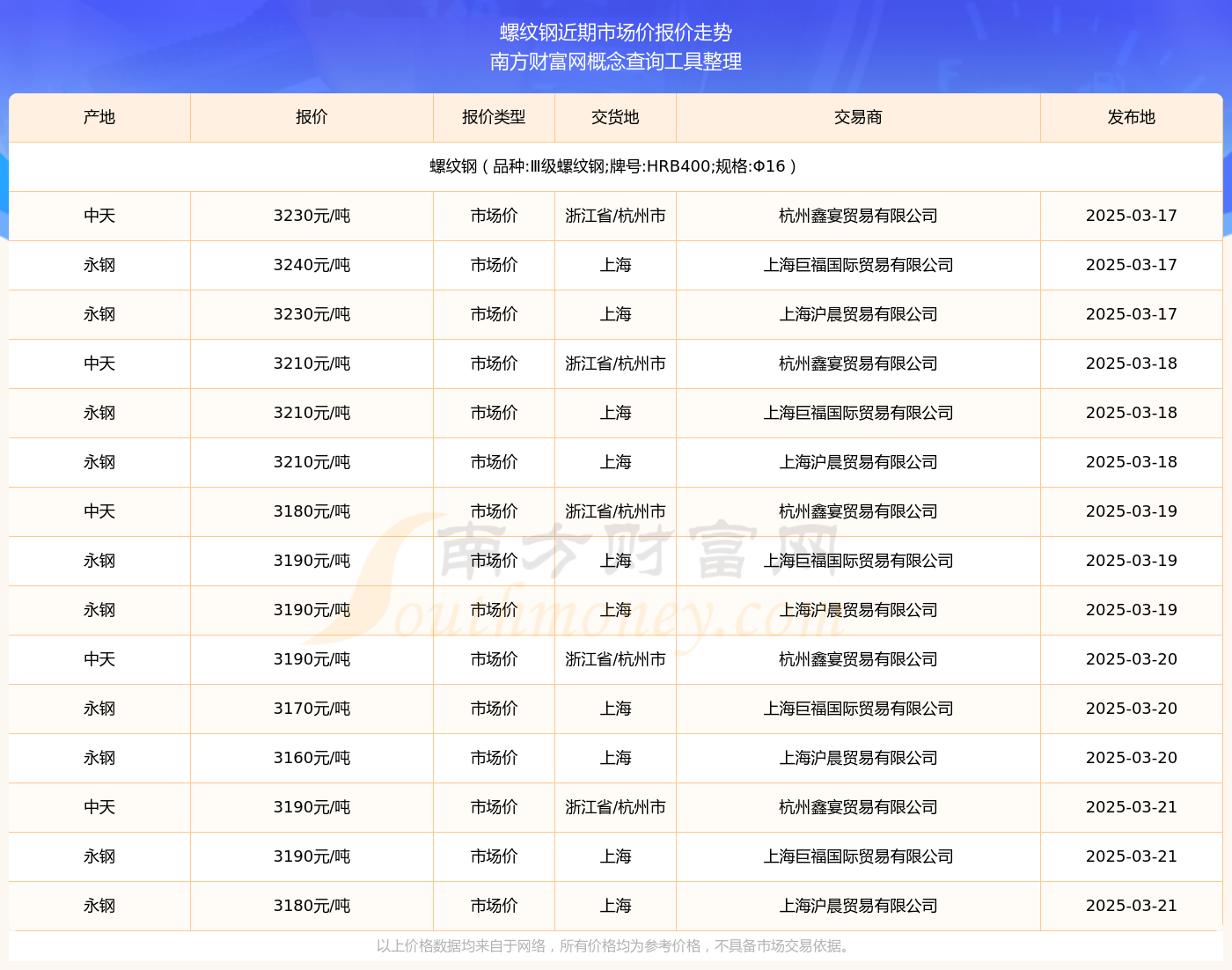Image resolution: width=1232 pixels, height=970 pixels.
Task: Click 浙江省/杭州市 in the 2025-03-18 row
Action: click(615, 364)
